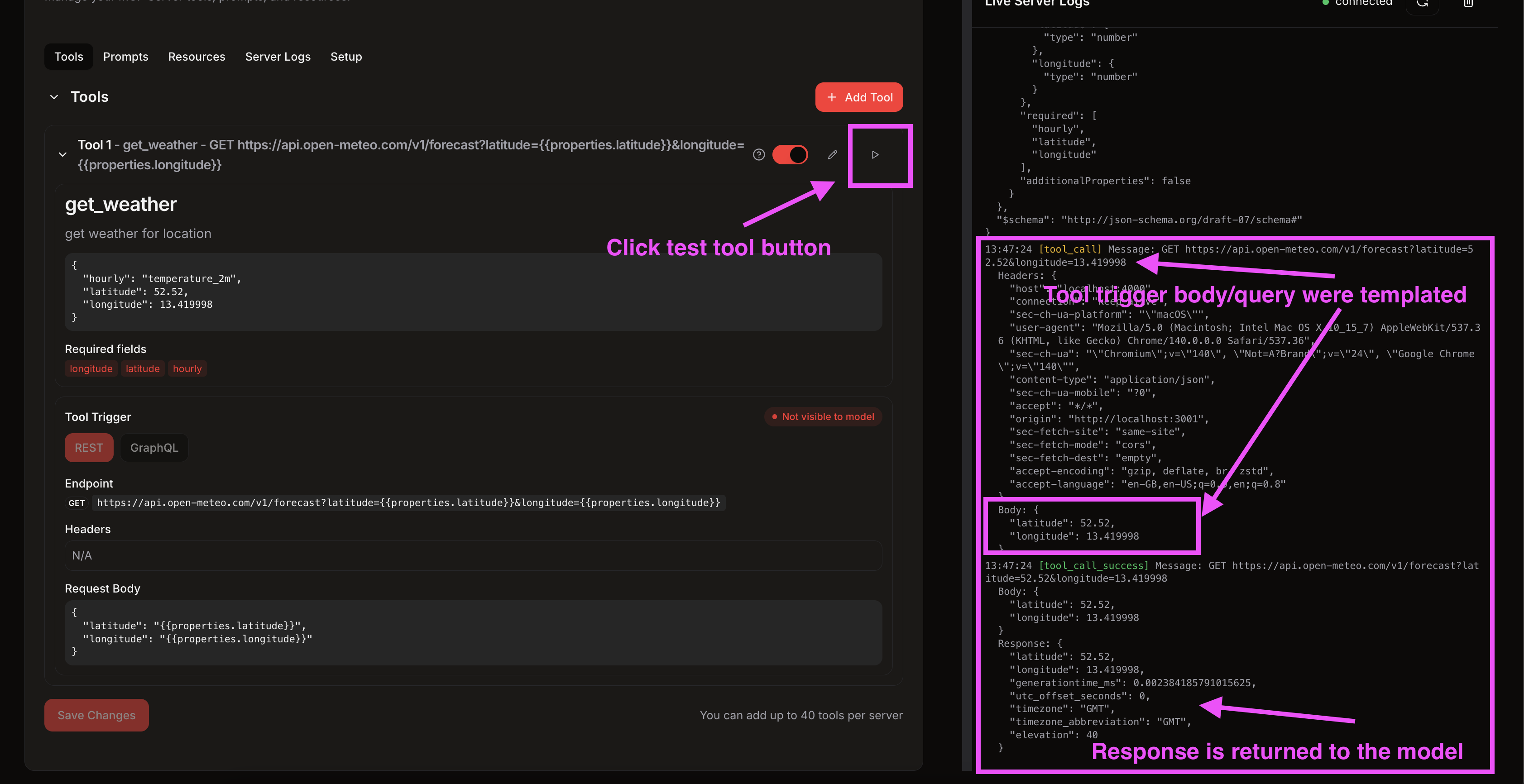Viewport: 1524px width, 784px height.
Task: Open the Server Logs tab
Action: (x=278, y=56)
